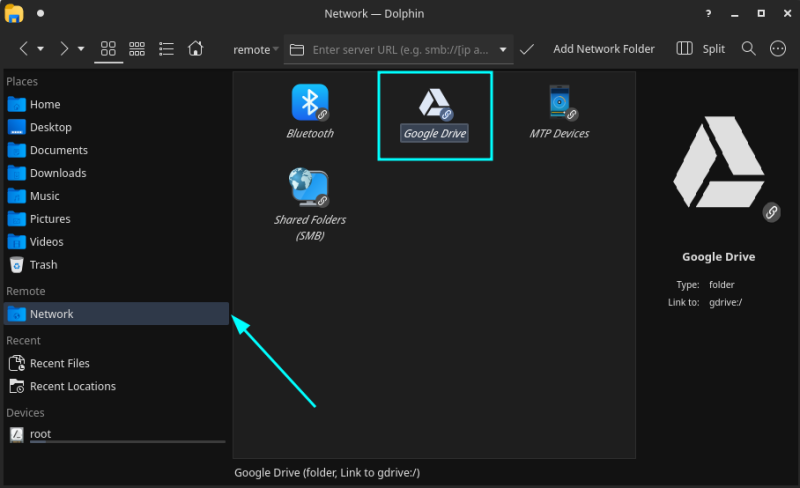Image resolution: width=800 pixels, height=488 pixels.
Task: Click Google Drive preview image in info panel
Action: (719, 163)
